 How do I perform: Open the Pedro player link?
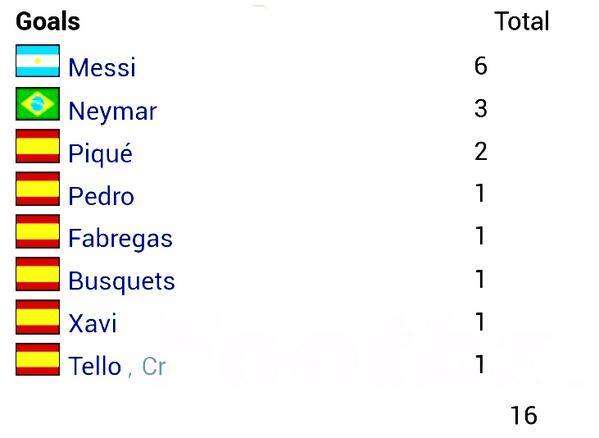coord(101,196)
